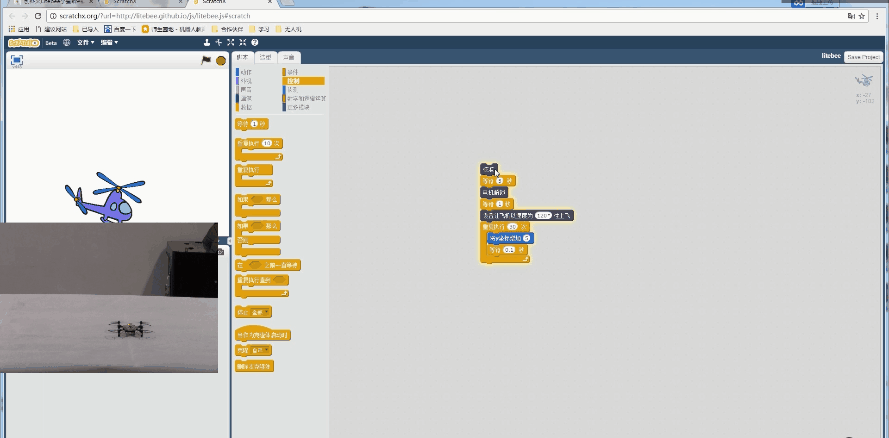Select the highlighted orange Control block category

(x=304, y=80)
